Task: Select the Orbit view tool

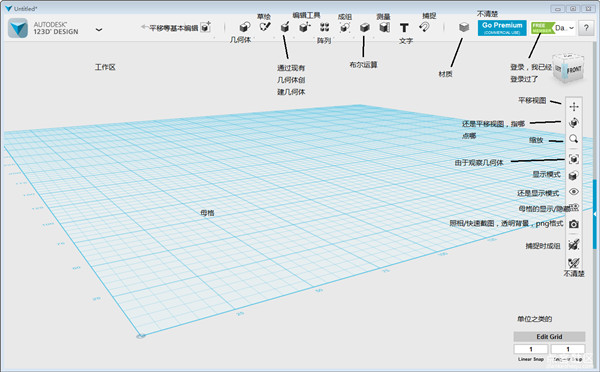Action: [574, 122]
